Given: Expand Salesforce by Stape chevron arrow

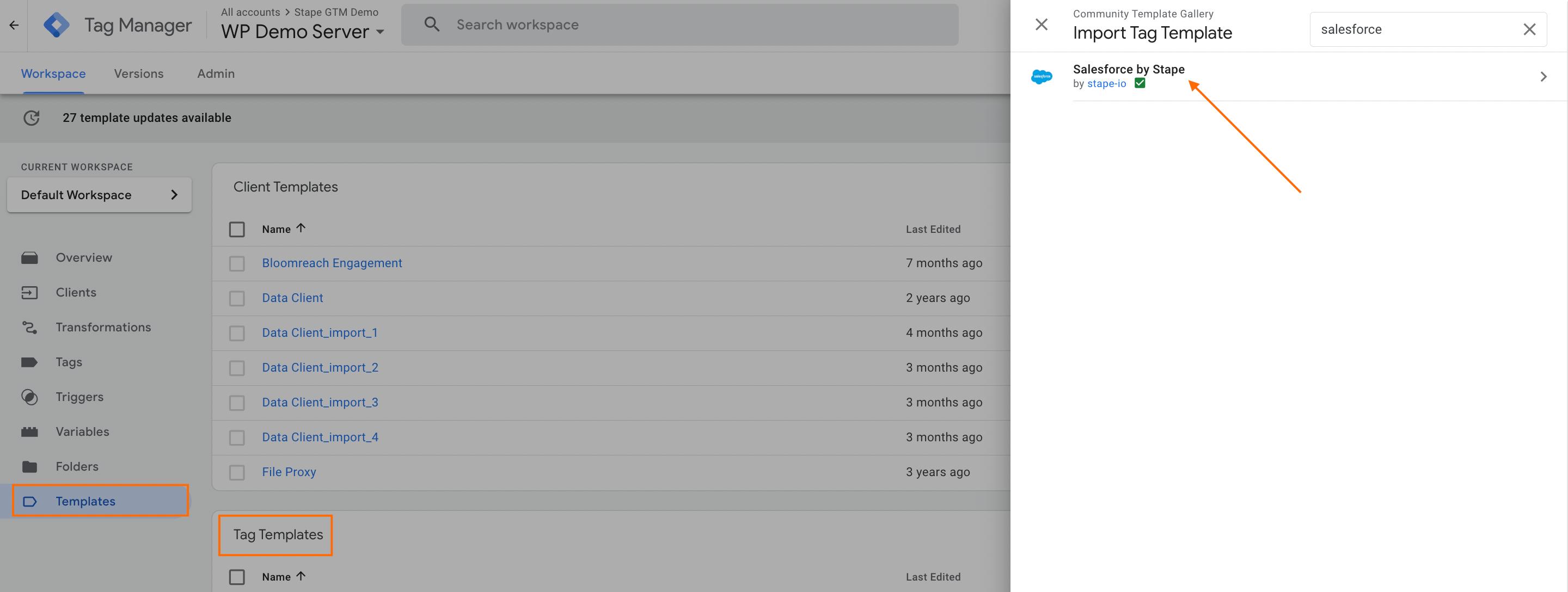Looking at the screenshot, I should click(x=1543, y=77).
